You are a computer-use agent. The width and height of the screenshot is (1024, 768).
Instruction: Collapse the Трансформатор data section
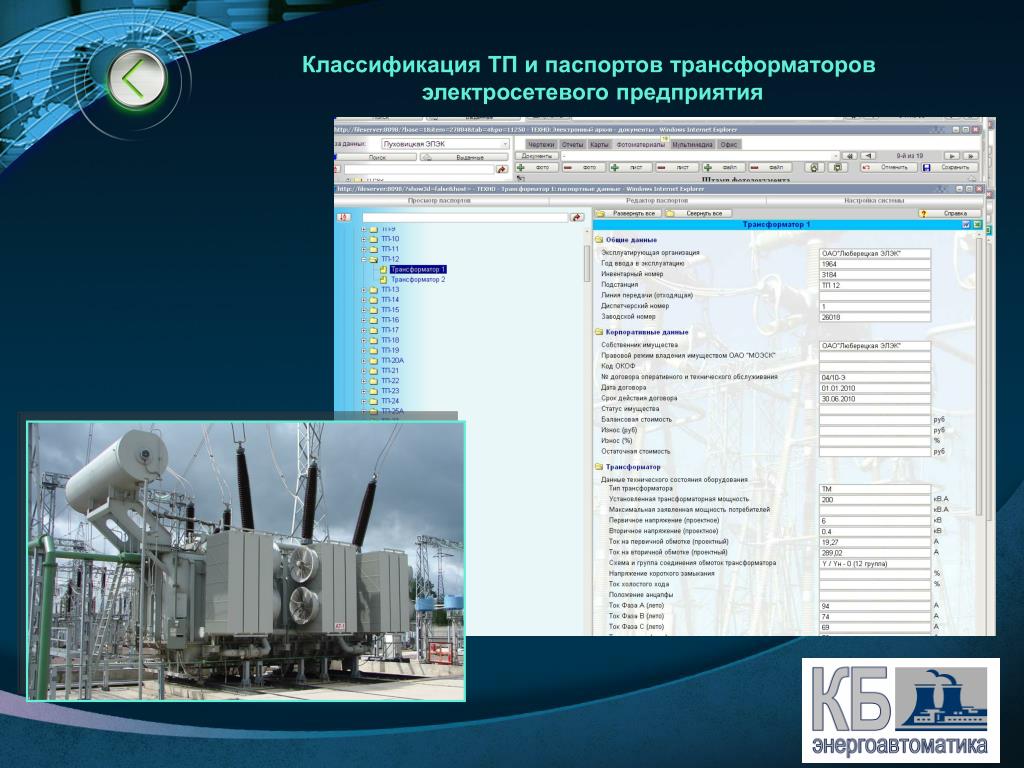pyautogui.click(x=599, y=467)
